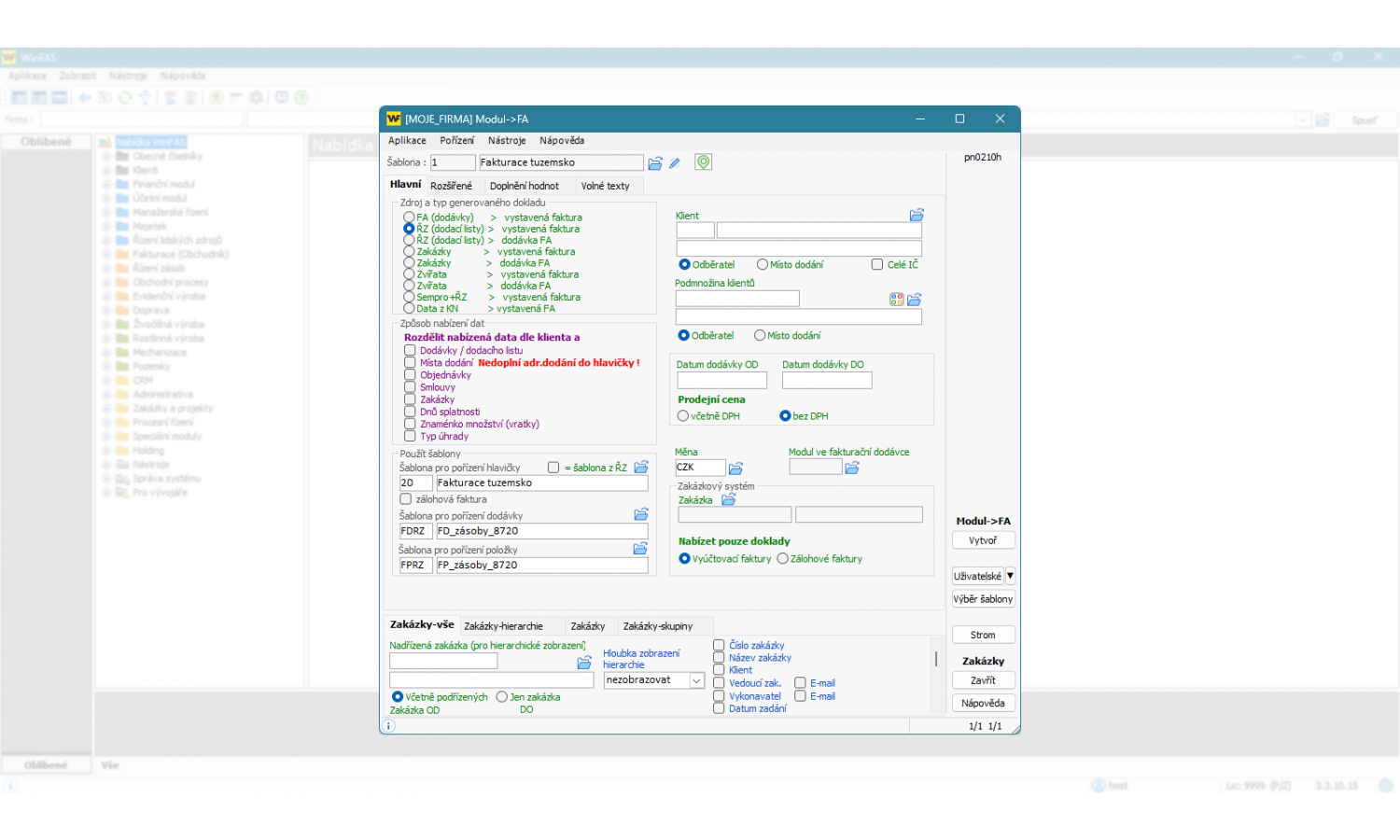The width and height of the screenshot is (1400, 840).
Task: Switch to the Rozšířené tab
Action: coord(451,186)
